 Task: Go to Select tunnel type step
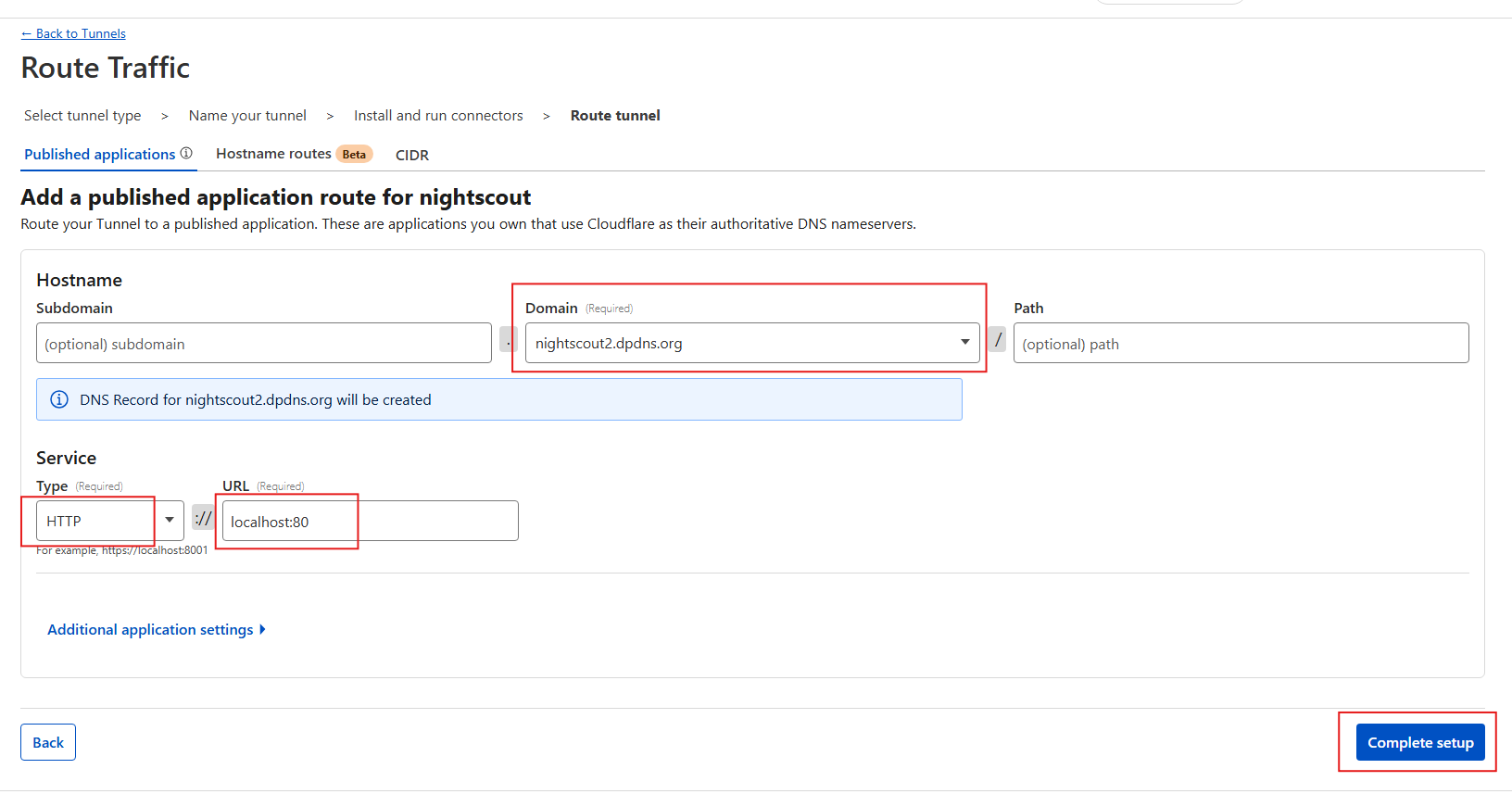coord(82,116)
